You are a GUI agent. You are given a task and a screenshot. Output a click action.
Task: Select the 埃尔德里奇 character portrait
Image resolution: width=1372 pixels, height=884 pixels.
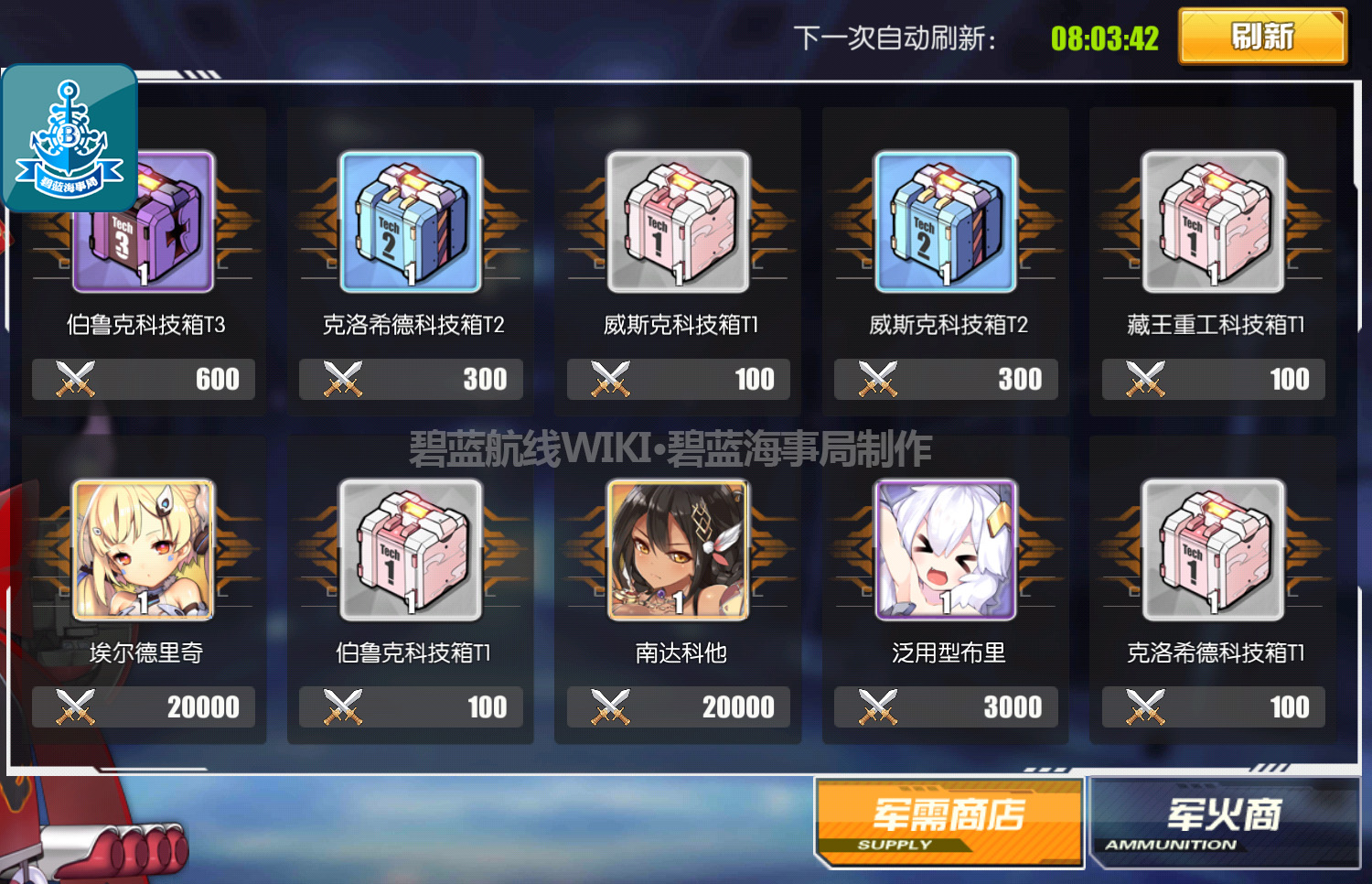coord(144,550)
